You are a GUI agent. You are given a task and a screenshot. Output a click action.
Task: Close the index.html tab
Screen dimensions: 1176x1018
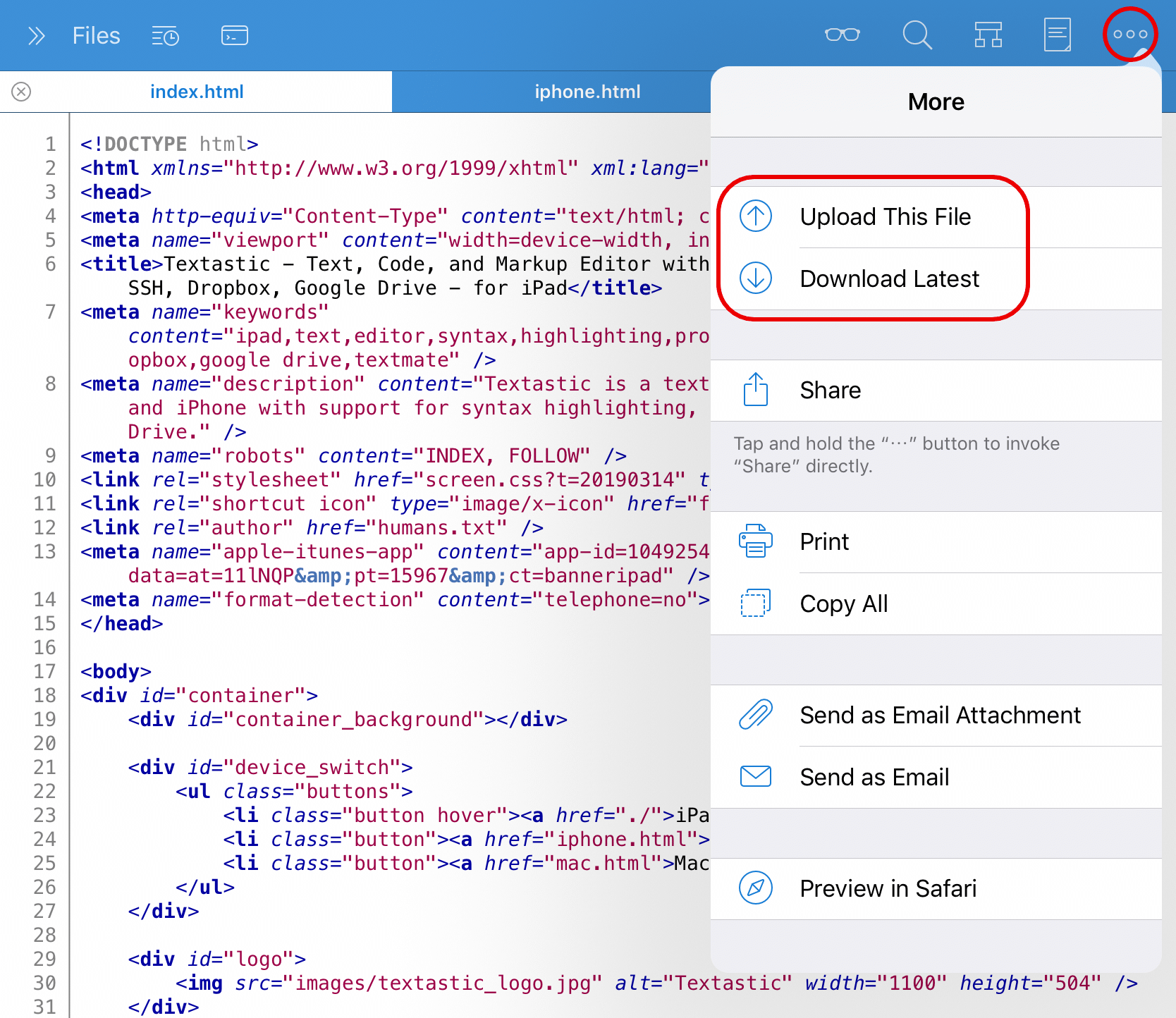tap(21, 92)
